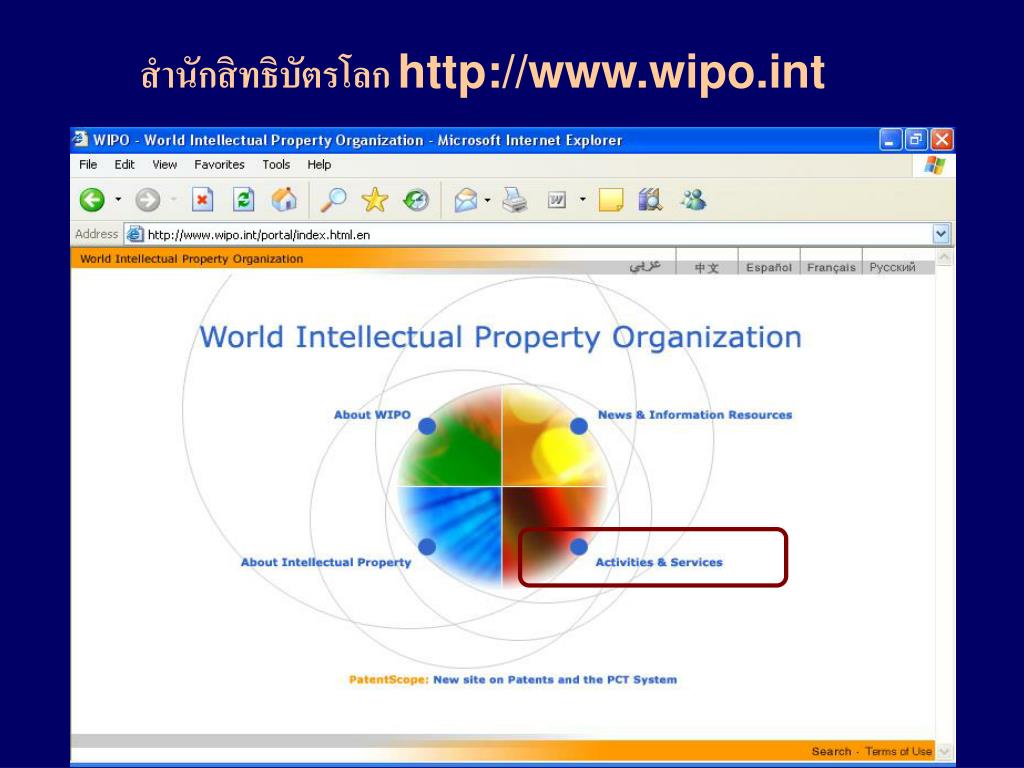Open the Messenger people icon
This screenshot has width=1024, height=768.
pos(693,200)
